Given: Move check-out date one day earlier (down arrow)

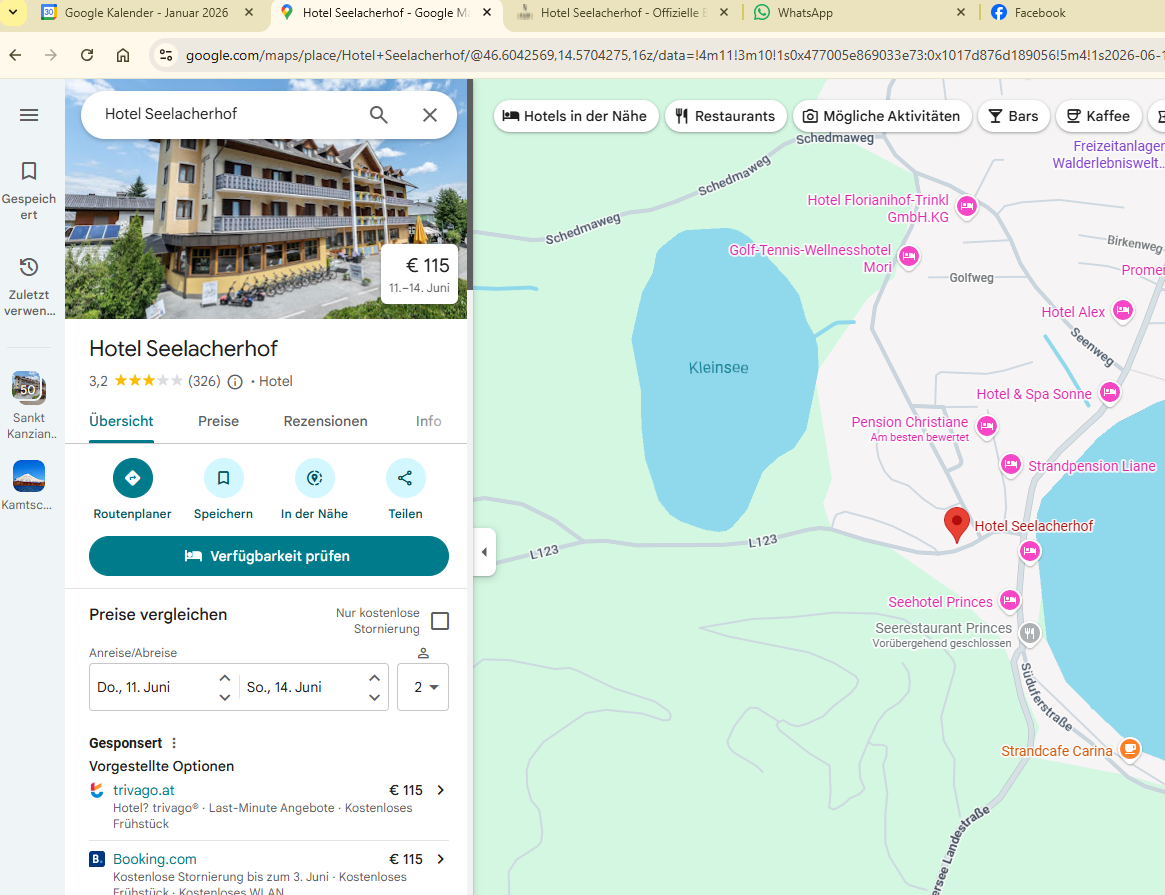Looking at the screenshot, I should [x=374, y=697].
